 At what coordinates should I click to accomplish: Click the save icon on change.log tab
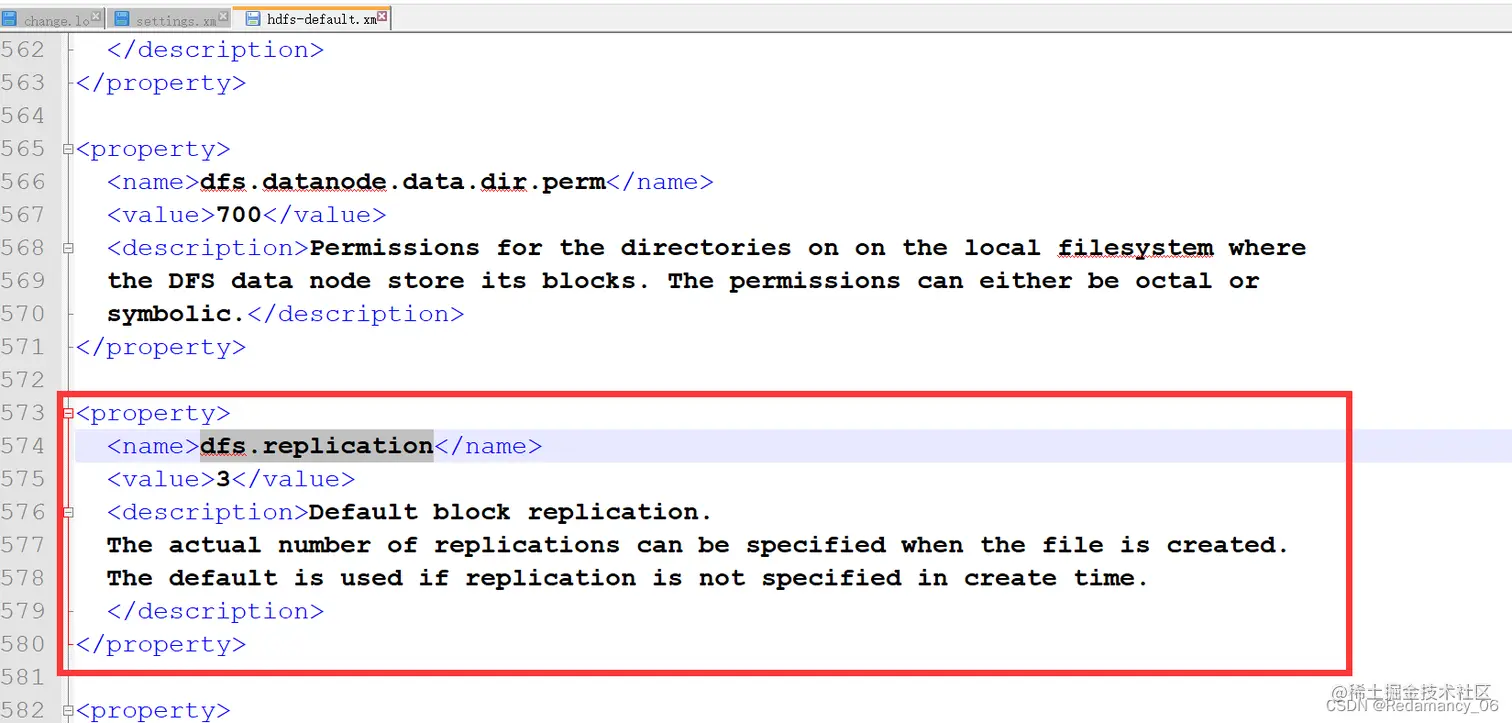pos(11,19)
